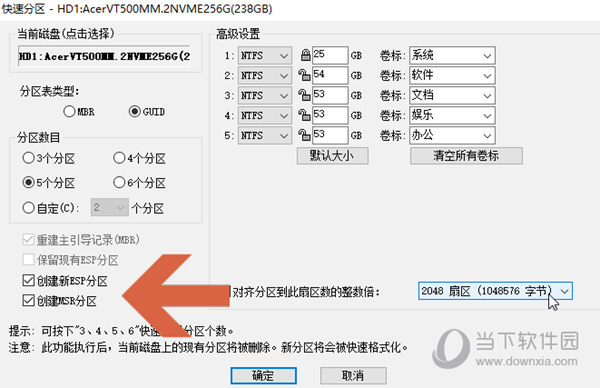Open 2048 扇区 alignment dropdown
600x388 pixels.
(x=495, y=291)
